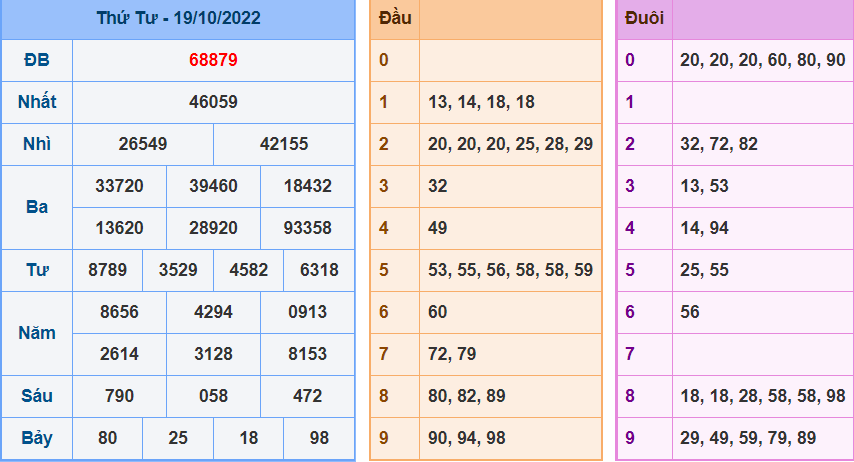Click Đầu row 2 values 20, 20, 20, 25, 28, 29
Viewport: 854px width, 462px height.
point(510,144)
